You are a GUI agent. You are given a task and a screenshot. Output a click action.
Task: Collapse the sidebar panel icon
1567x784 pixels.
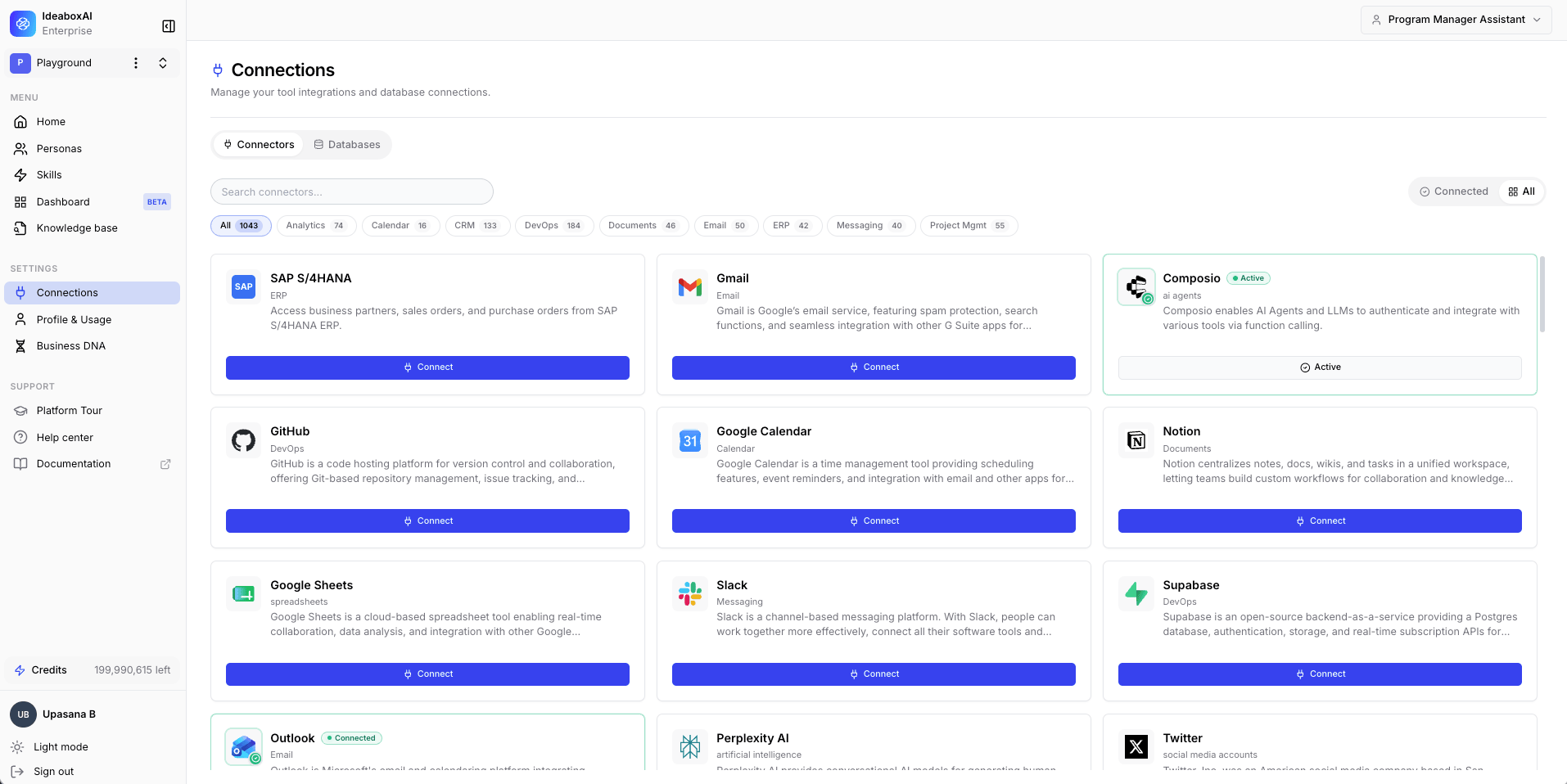[x=169, y=26]
